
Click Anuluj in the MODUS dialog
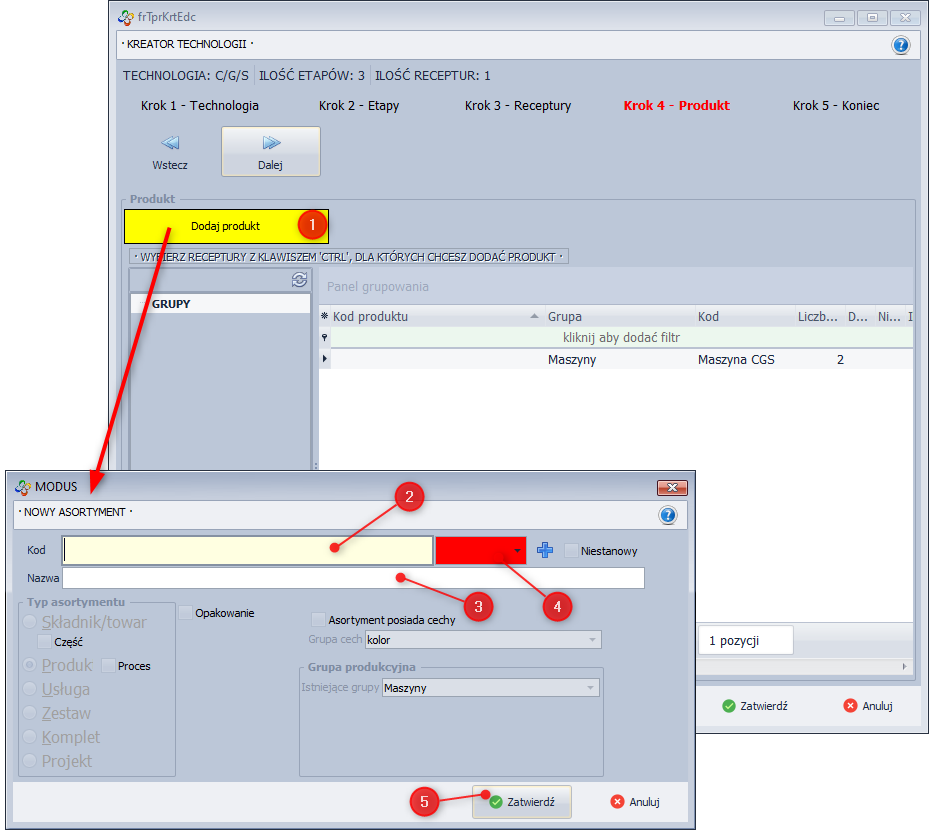click(x=635, y=801)
